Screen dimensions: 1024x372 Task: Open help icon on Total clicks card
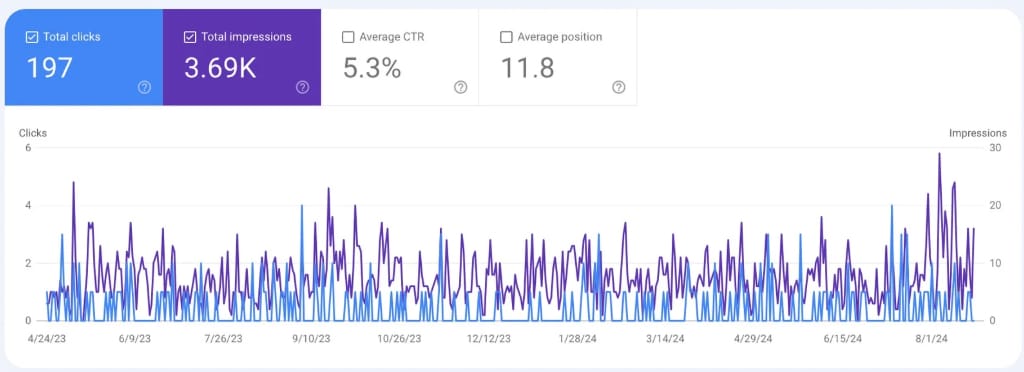(x=144, y=87)
